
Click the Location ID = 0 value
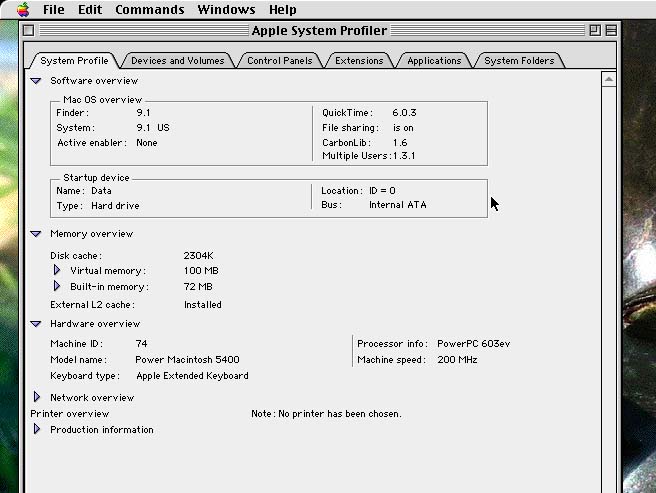coord(382,191)
